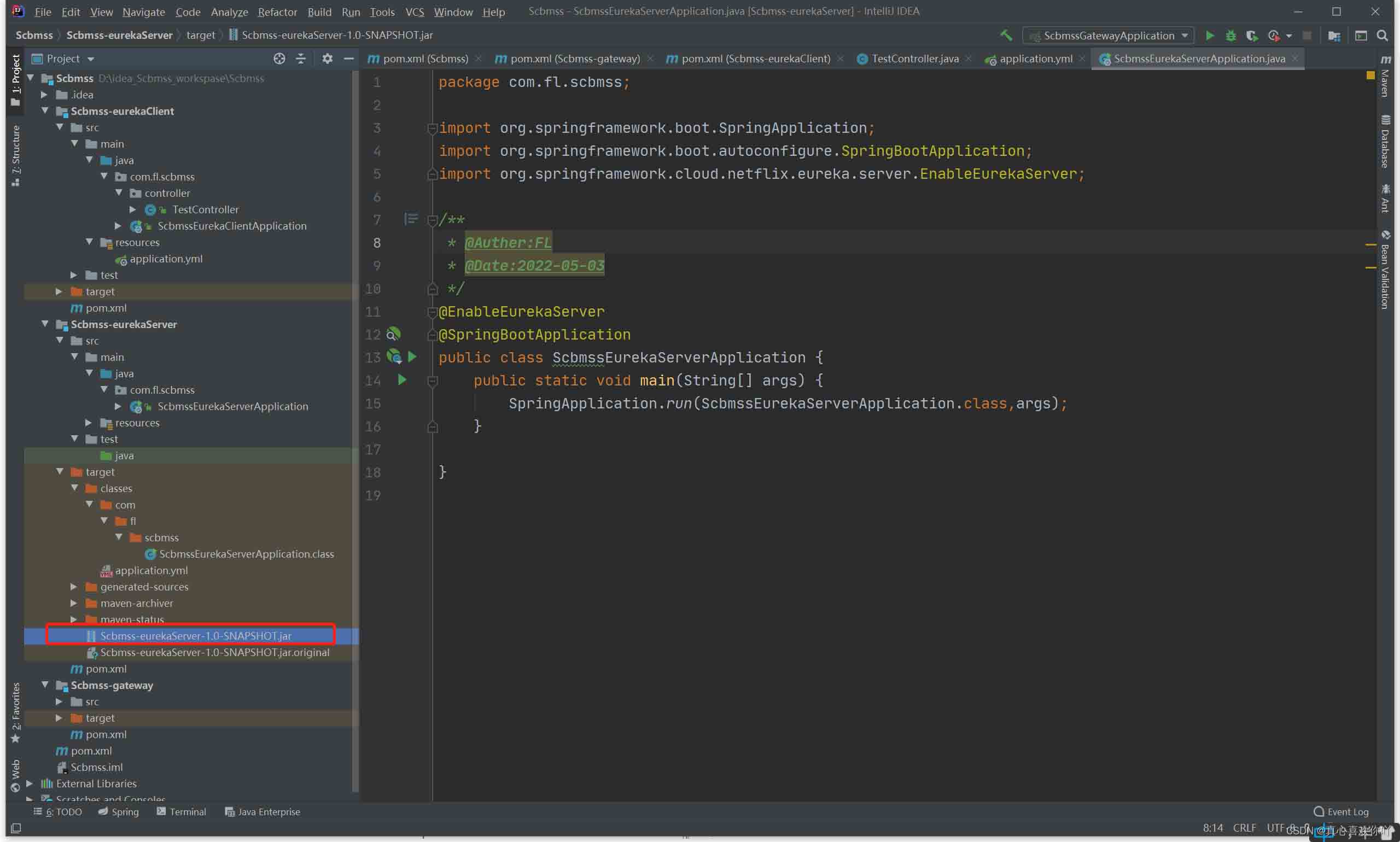The height and width of the screenshot is (842, 1400).
Task: Click the 8:14 cursor position indicator
Action: (1212, 828)
